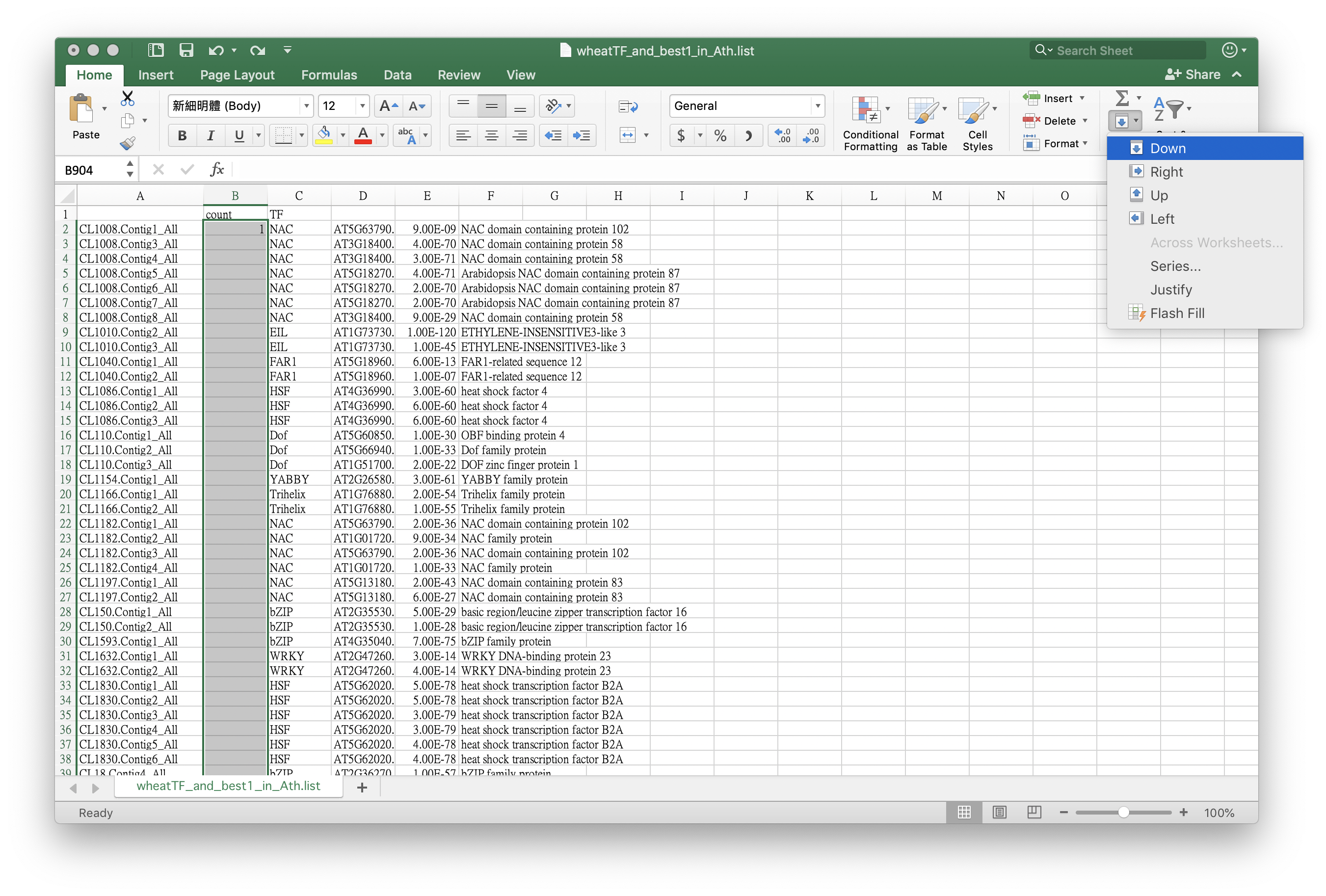Expand fill color dropdown arrow

tap(343, 135)
